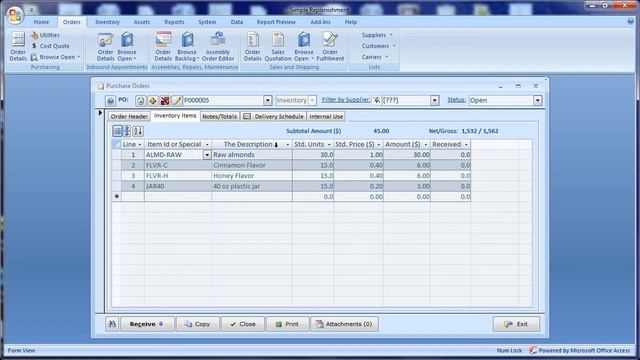Open Sales and Shipping Browse Open
This screenshot has width=640, height=360.
[304, 47]
